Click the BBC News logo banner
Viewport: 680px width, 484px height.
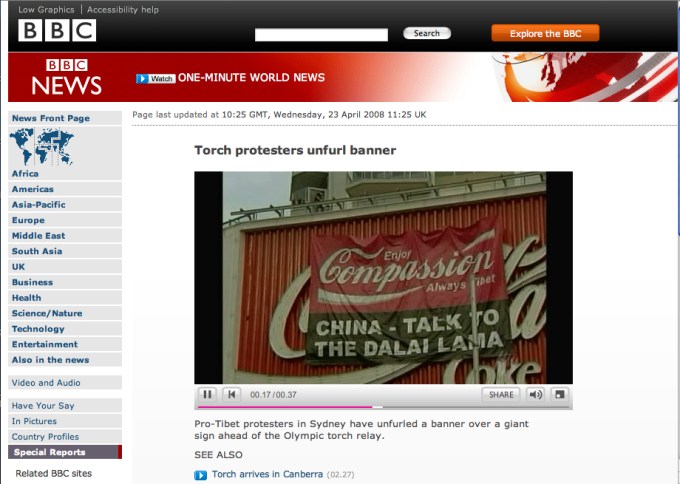67,77
